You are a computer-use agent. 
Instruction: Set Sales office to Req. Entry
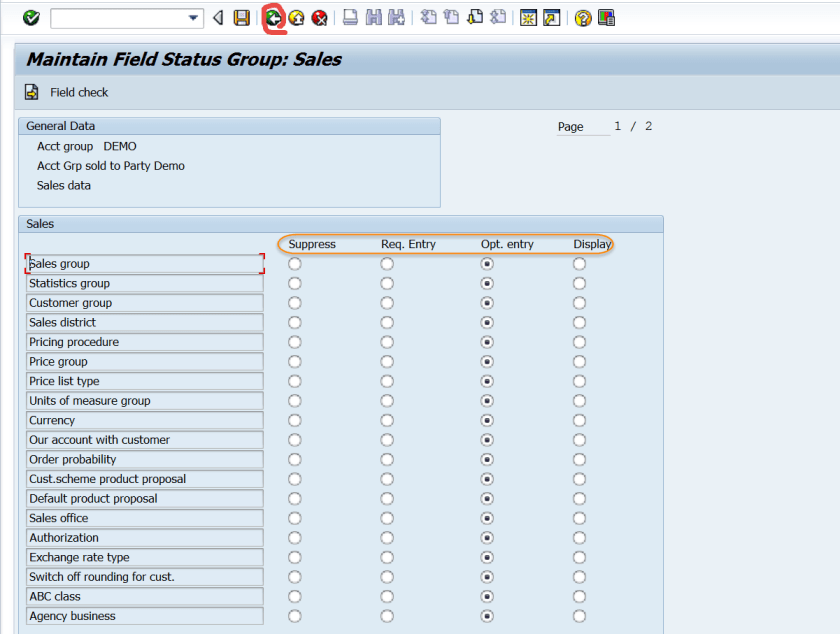(387, 518)
